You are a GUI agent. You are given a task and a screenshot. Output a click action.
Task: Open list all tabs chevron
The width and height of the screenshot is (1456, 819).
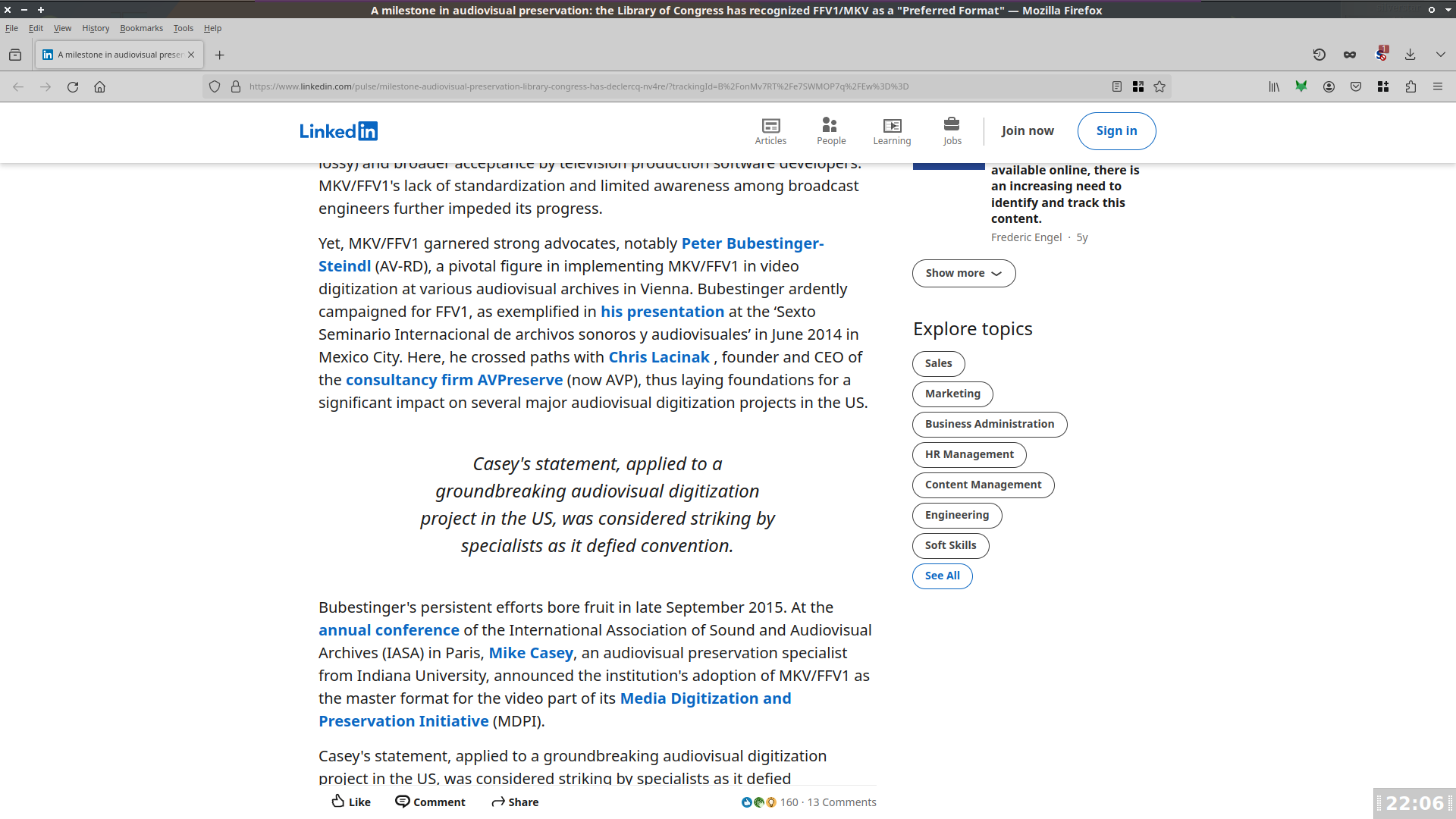pos(1440,55)
